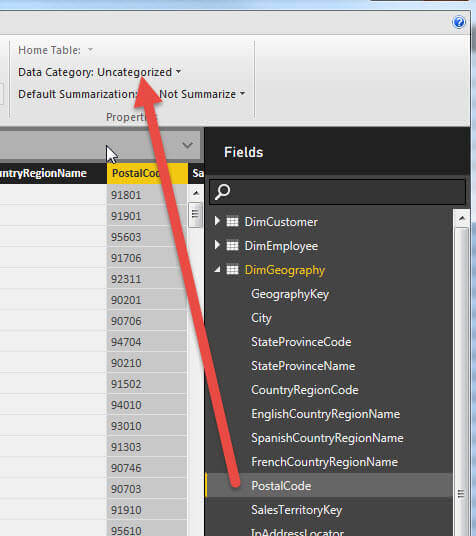Click cell with value 90703
This screenshot has height=536, width=476.
(147, 489)
